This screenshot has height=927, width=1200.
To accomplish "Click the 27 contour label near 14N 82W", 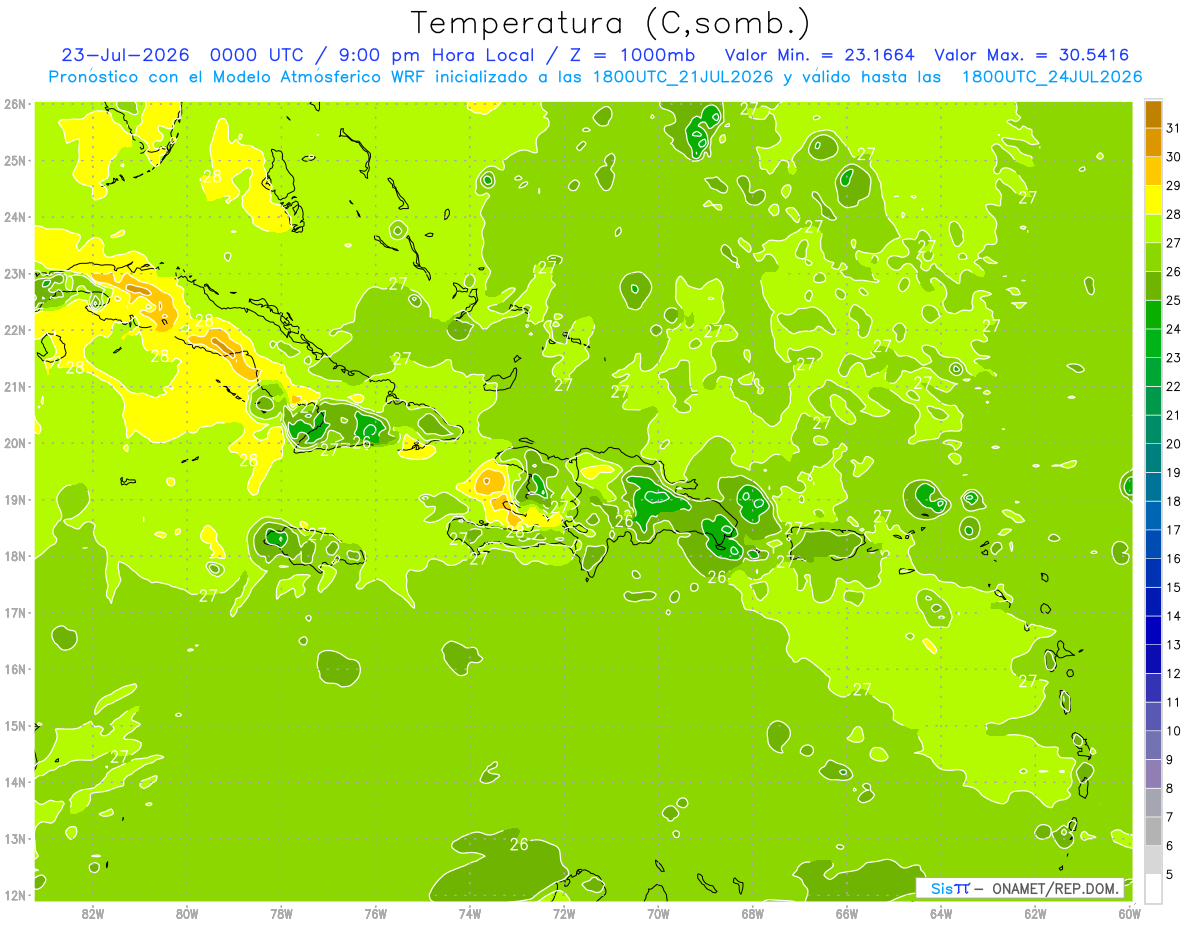I will (x=119, y=757).
